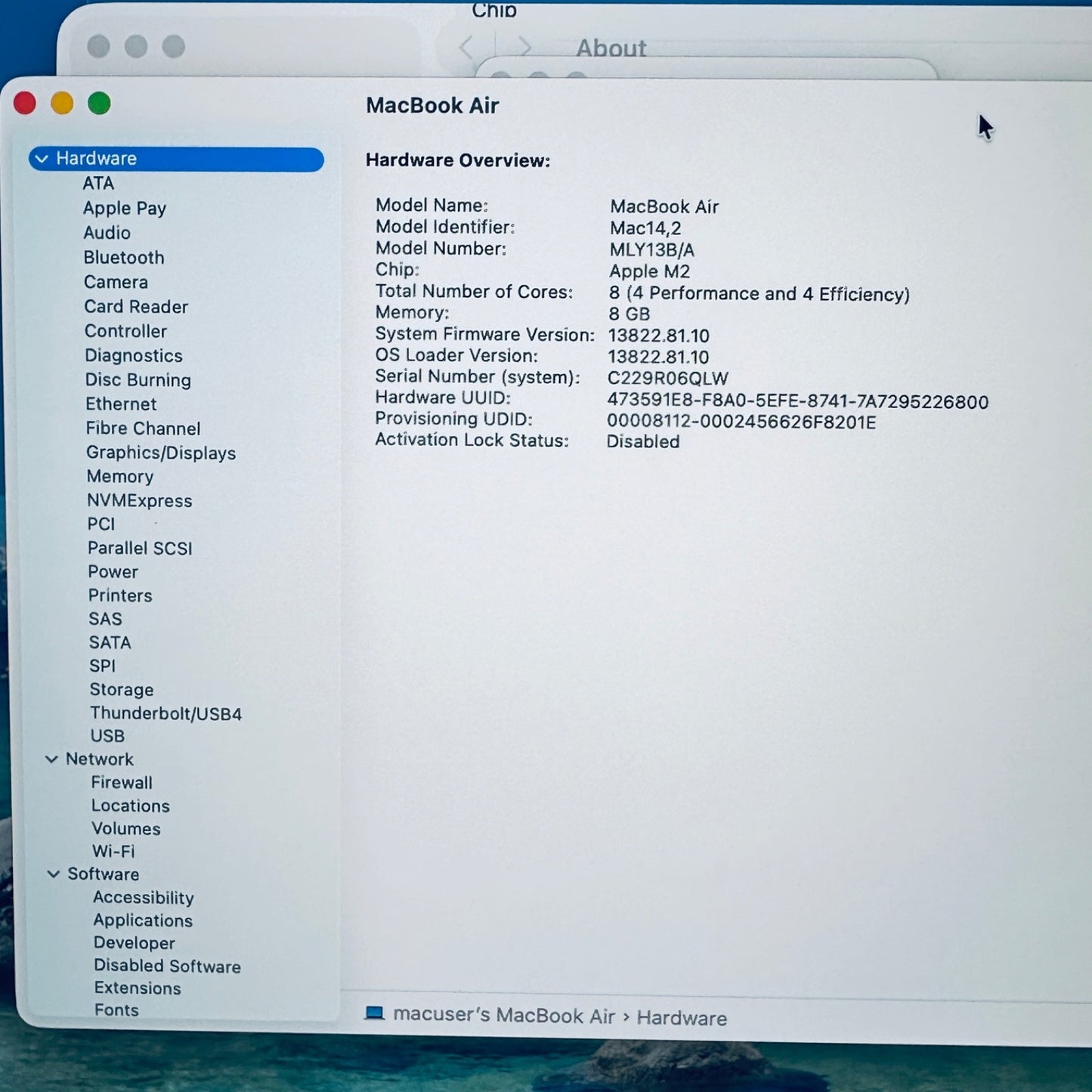Image resolution: width=1092 pixels, height=1092 pixels.
Task: Open the Fonts report under Software
Action: 116,1010
